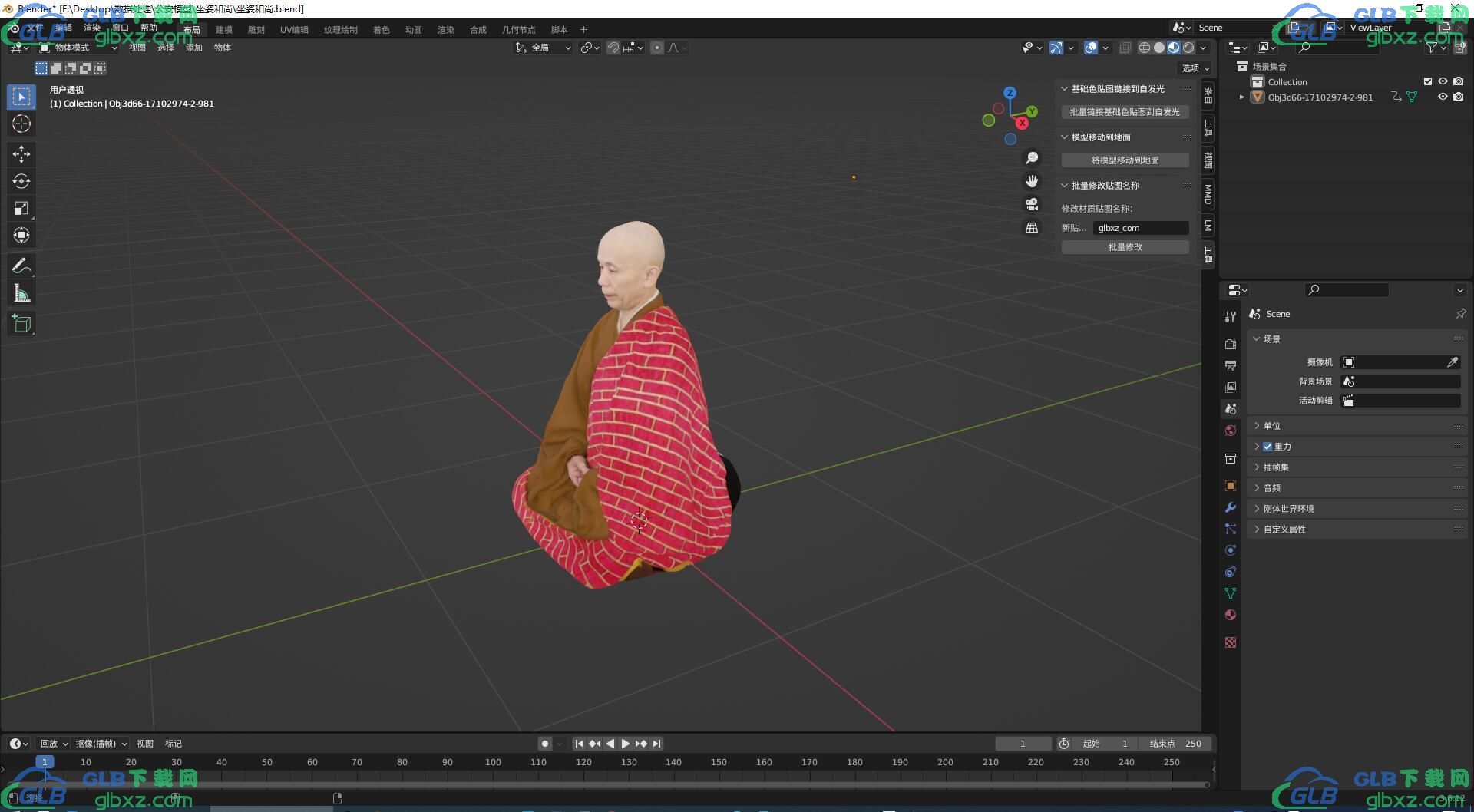Uncheck the Collection exclude checkbox
Image resolution: width=1474 pixels, height=812 pixels.
(1428, 81)
